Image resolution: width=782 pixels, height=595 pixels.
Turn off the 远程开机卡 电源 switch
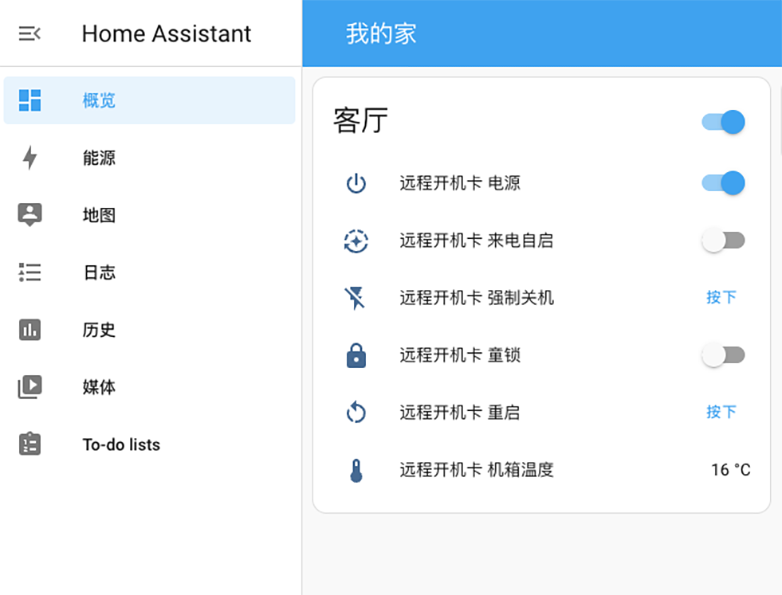[x=723, y=183]
